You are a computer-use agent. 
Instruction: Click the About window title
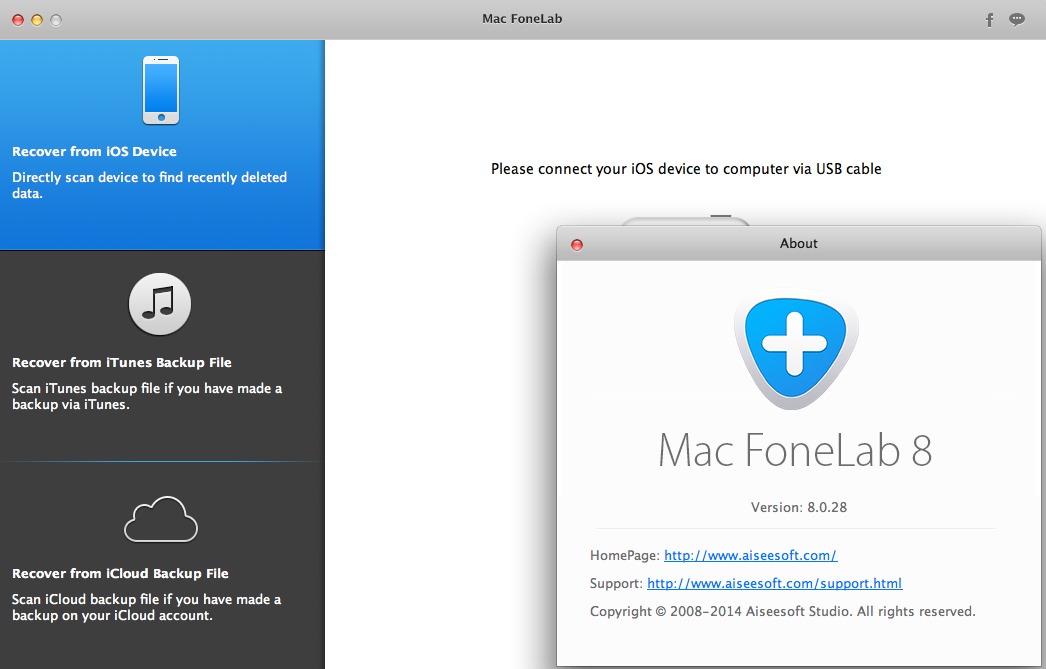(799, 243)
